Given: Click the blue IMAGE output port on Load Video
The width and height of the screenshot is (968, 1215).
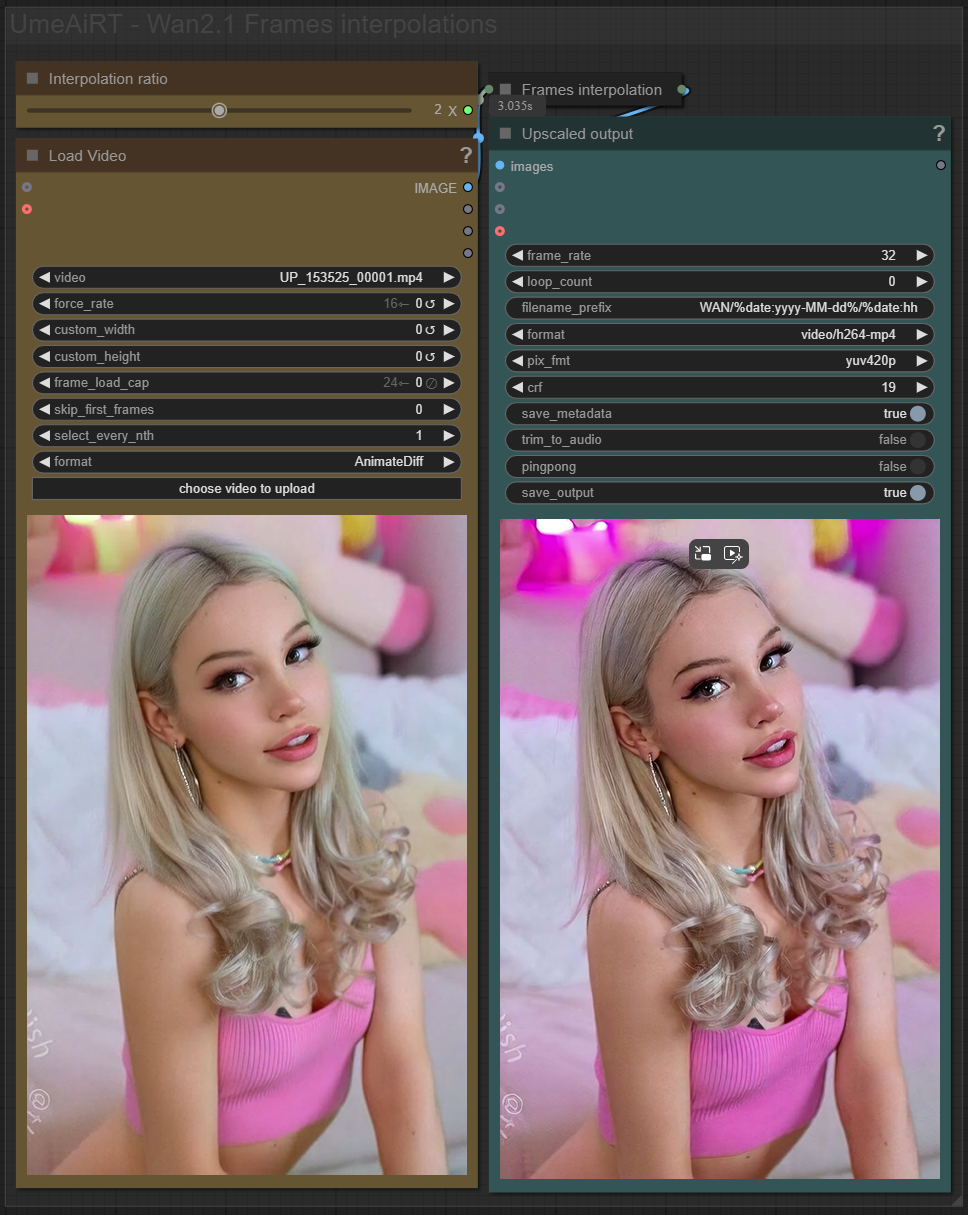Looking at the screenshot, I should [467, 187].
